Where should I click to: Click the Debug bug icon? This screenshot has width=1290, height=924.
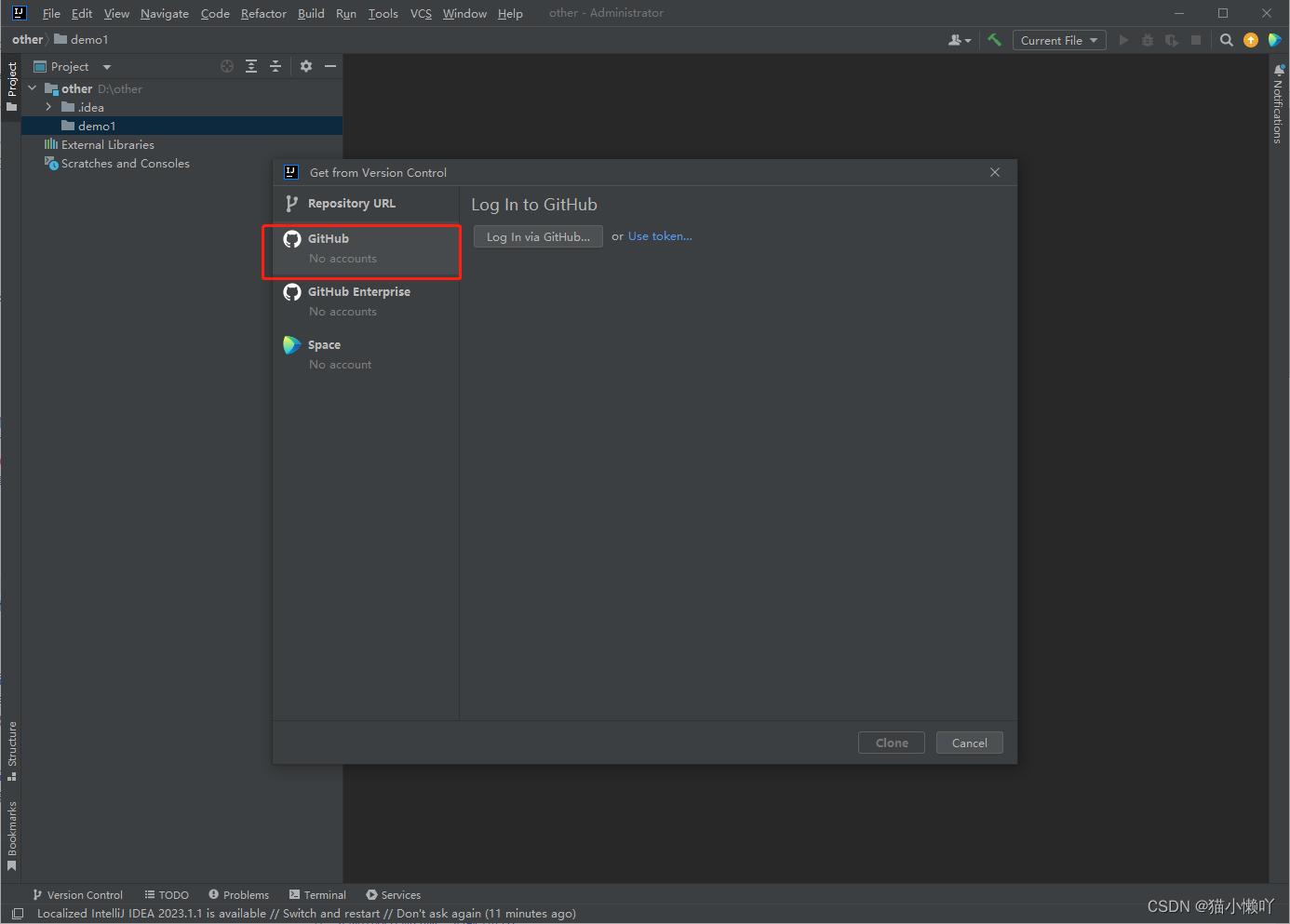click(x=1148, y=40)
